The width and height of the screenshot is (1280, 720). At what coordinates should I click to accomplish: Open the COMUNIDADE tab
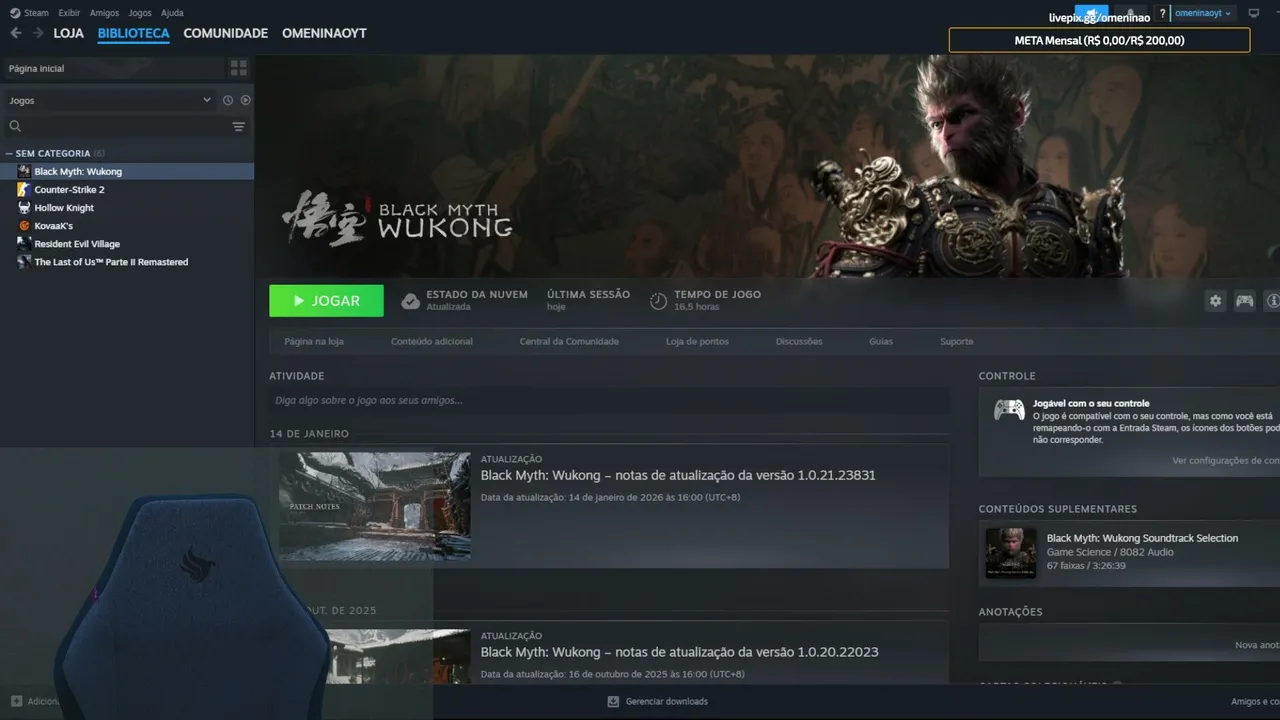pyautogui.click(x=226, y=33)
